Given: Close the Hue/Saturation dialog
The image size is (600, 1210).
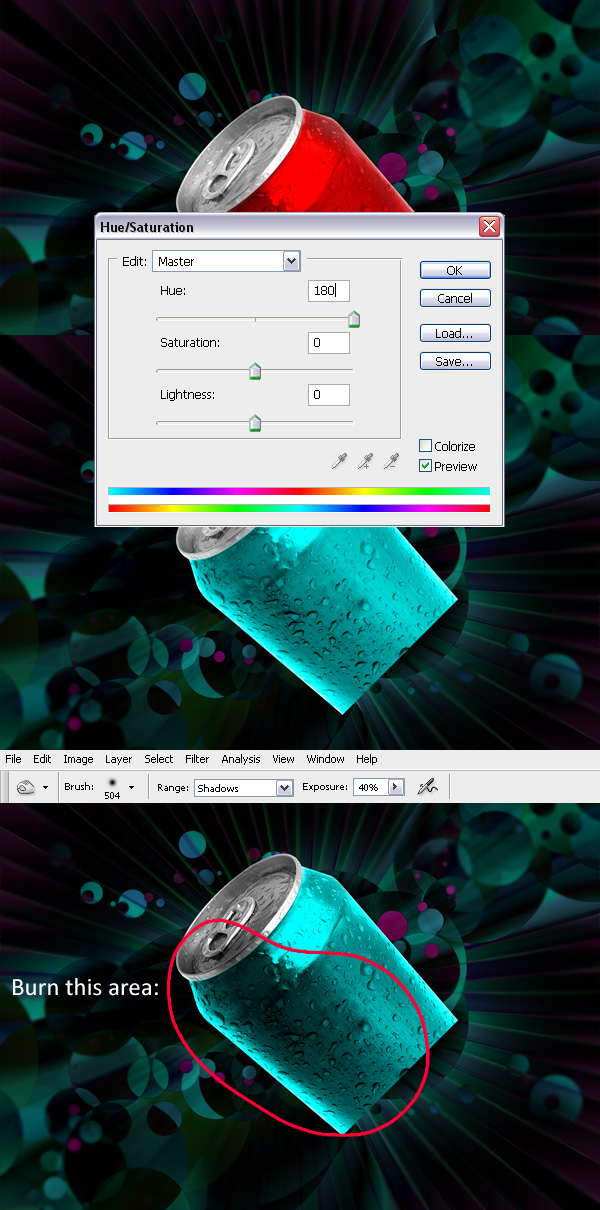Looking at the screenshot, I should (x=489, y=227).
